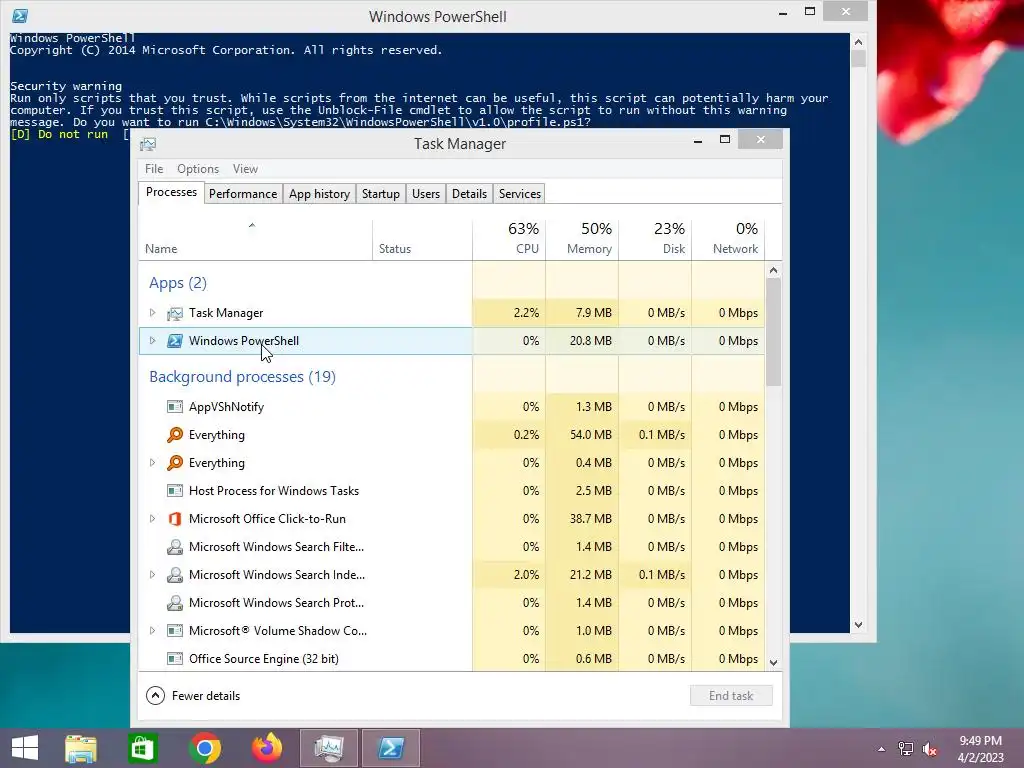Click the Microsoft Office Click-to-Run icon
The height and width of the screenshot is (768, 1024).
point(174,519)
